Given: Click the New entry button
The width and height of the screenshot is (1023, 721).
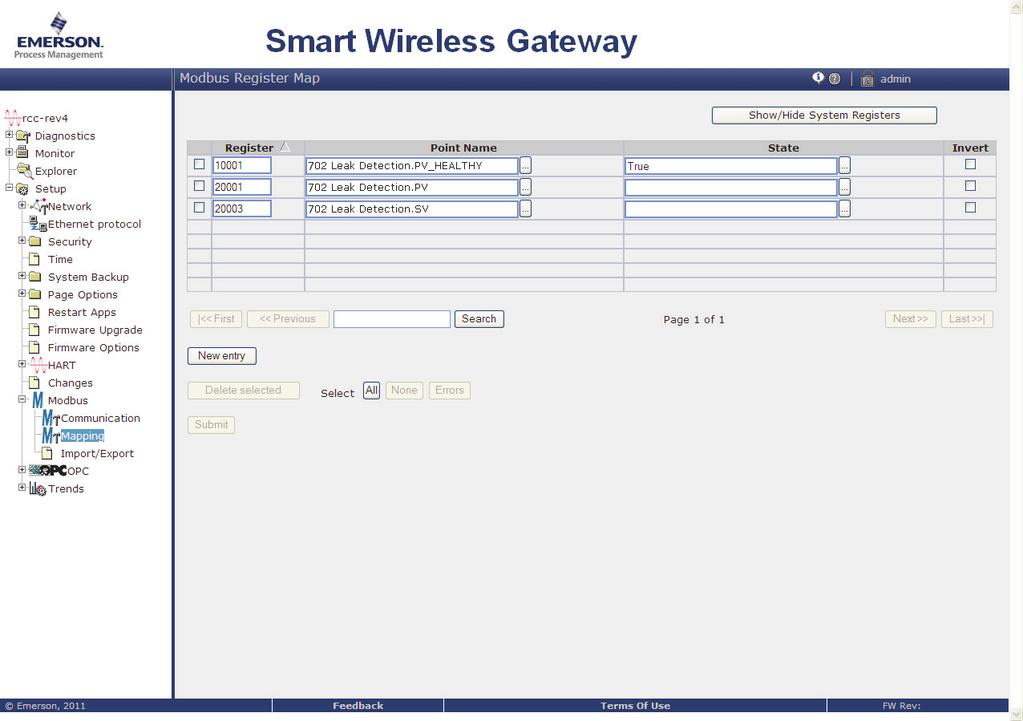Looking at the screenshot, I should pyautogui.click(x=222, y=356).
